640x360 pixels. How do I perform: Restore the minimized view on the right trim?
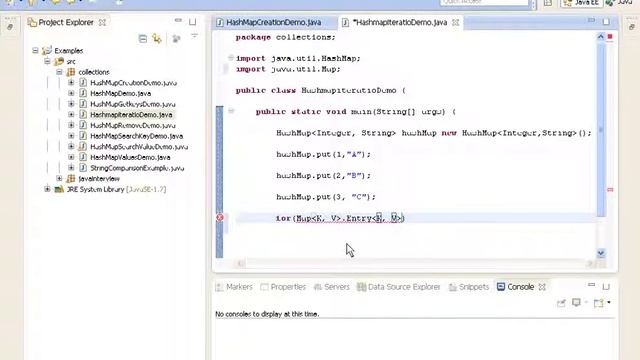(631, 27)
